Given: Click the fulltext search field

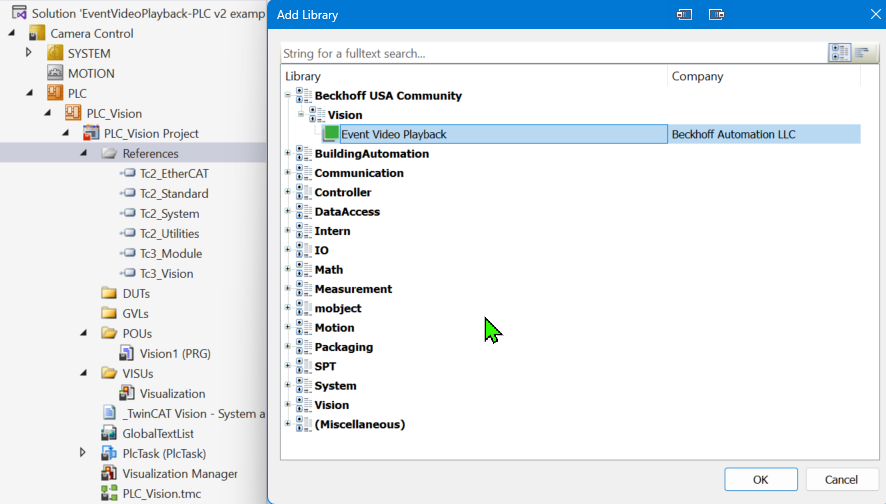Looking at the screenshot, I should tap(552, 53).
